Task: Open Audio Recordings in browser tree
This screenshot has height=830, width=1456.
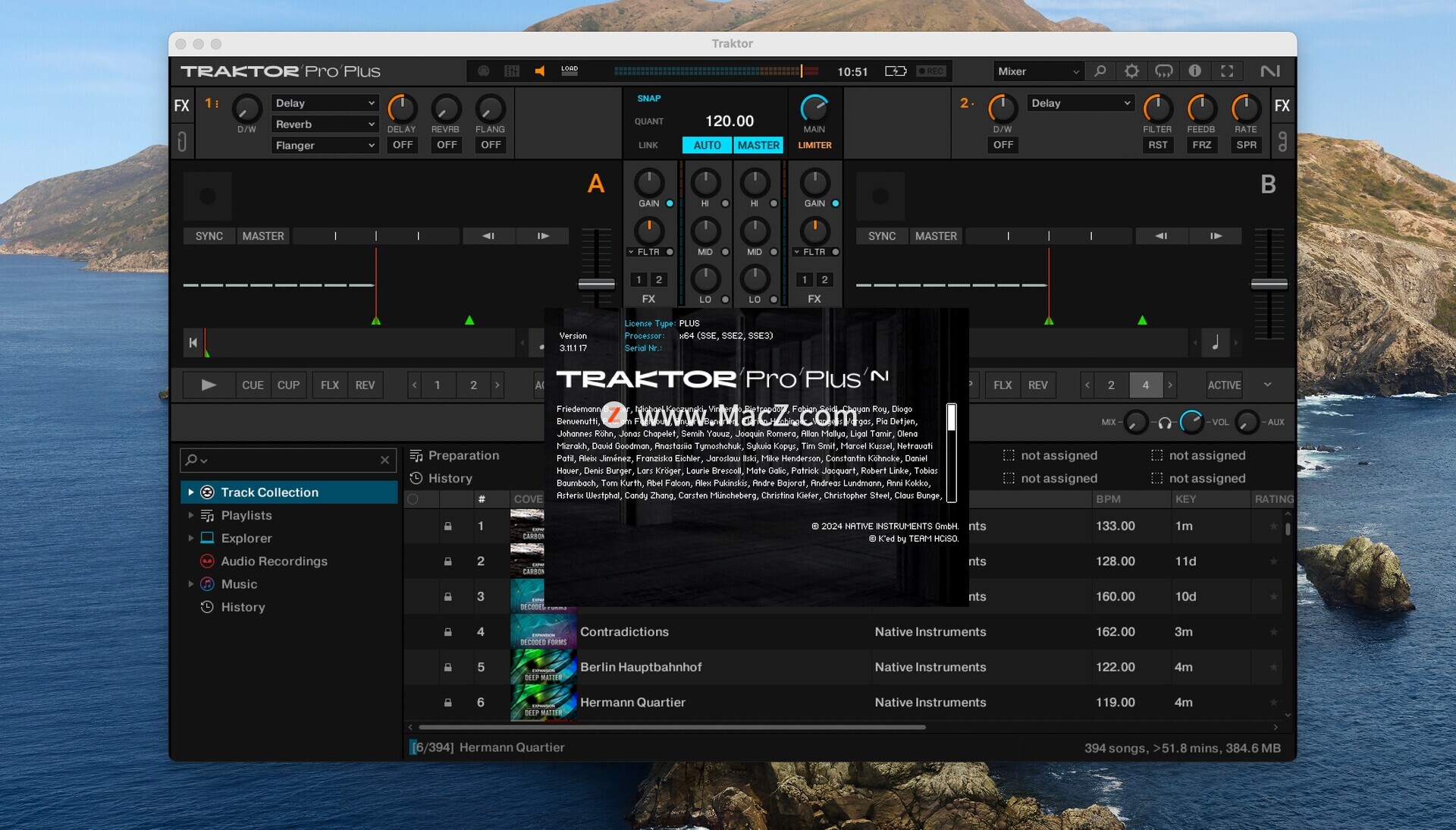Action: coord(274,561)
